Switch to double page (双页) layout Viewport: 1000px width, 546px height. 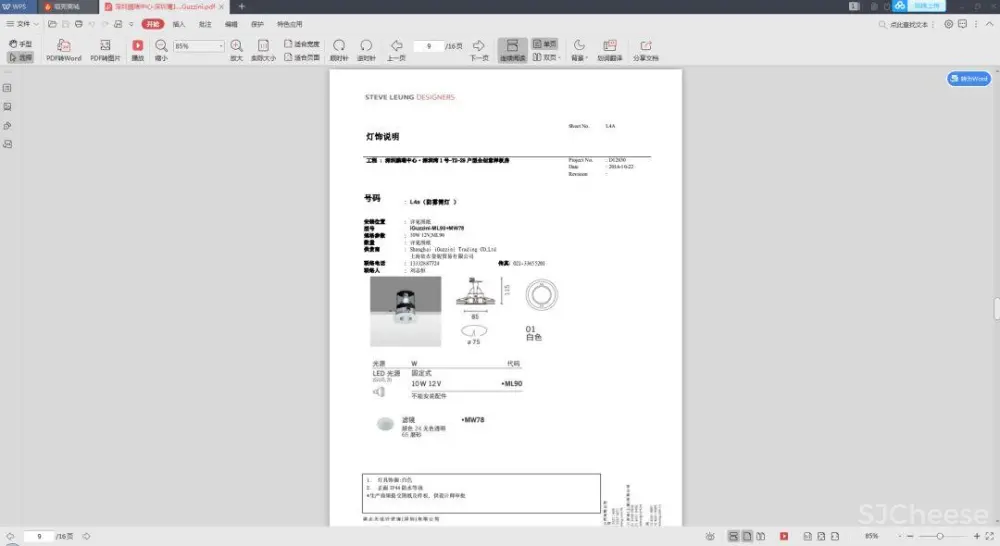coord(547,57)
